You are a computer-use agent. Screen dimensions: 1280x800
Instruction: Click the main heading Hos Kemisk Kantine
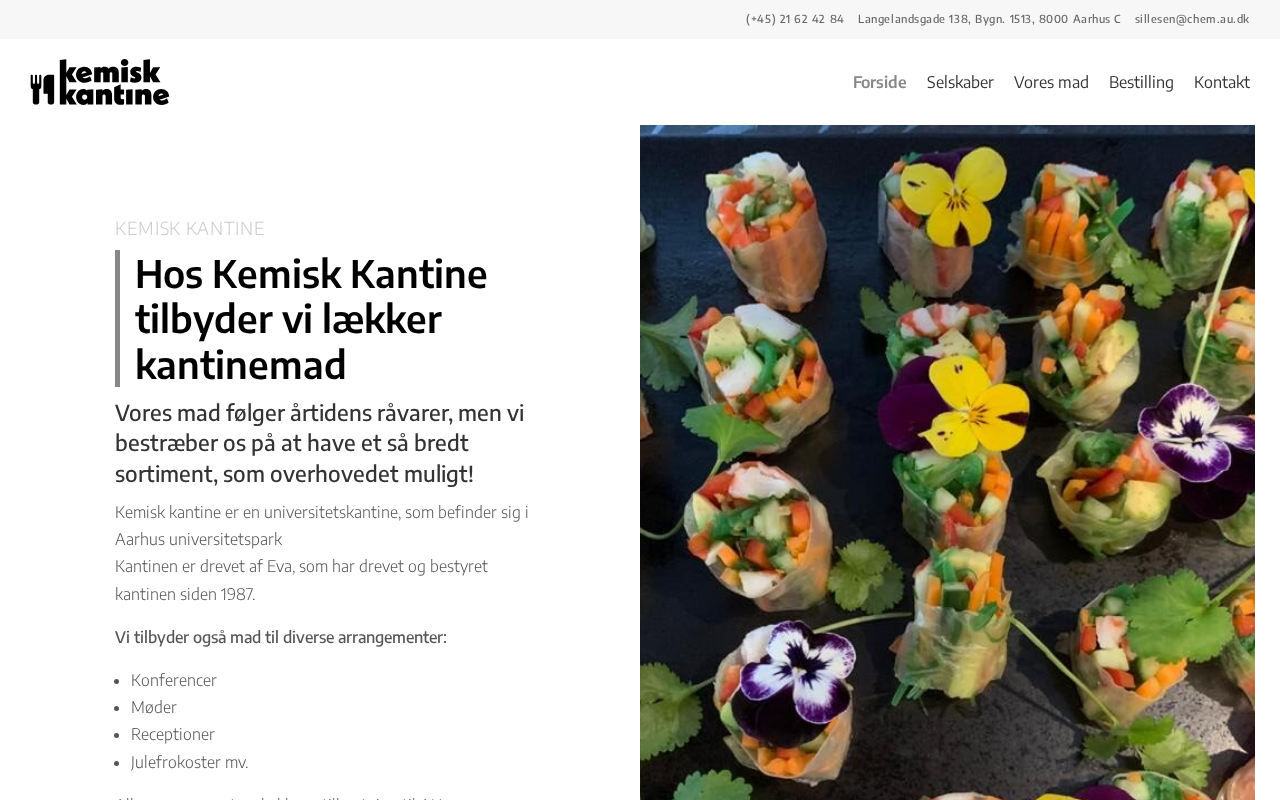click(x=311, y=319)
